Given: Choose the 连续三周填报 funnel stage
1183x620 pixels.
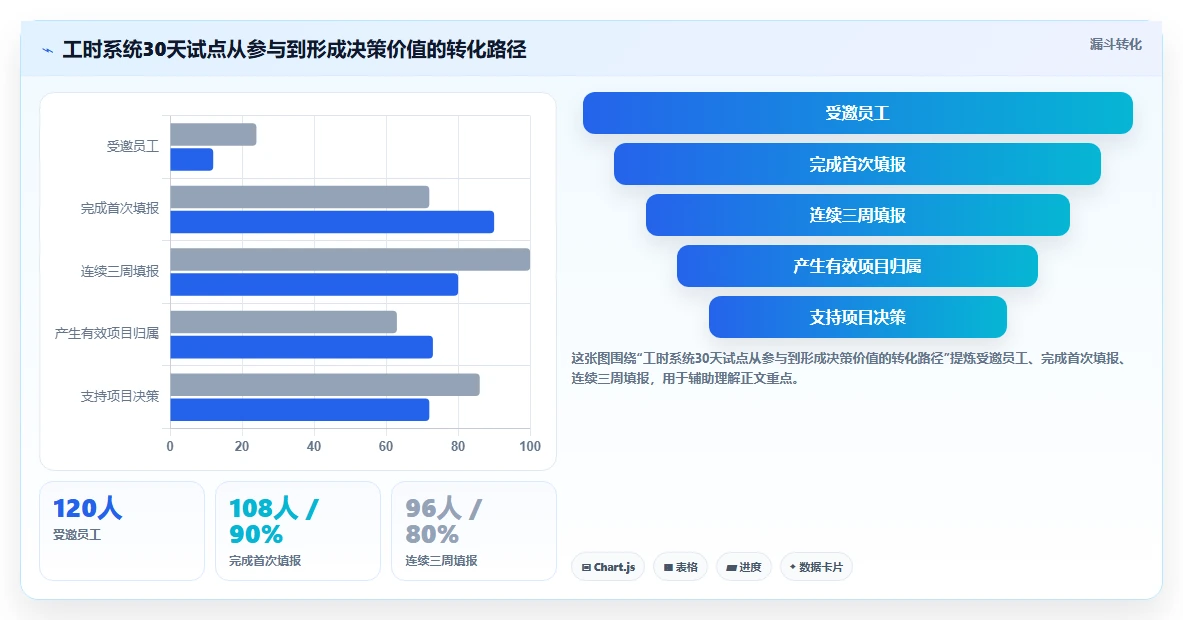Looking at the screenshot, I should (857, 215).
